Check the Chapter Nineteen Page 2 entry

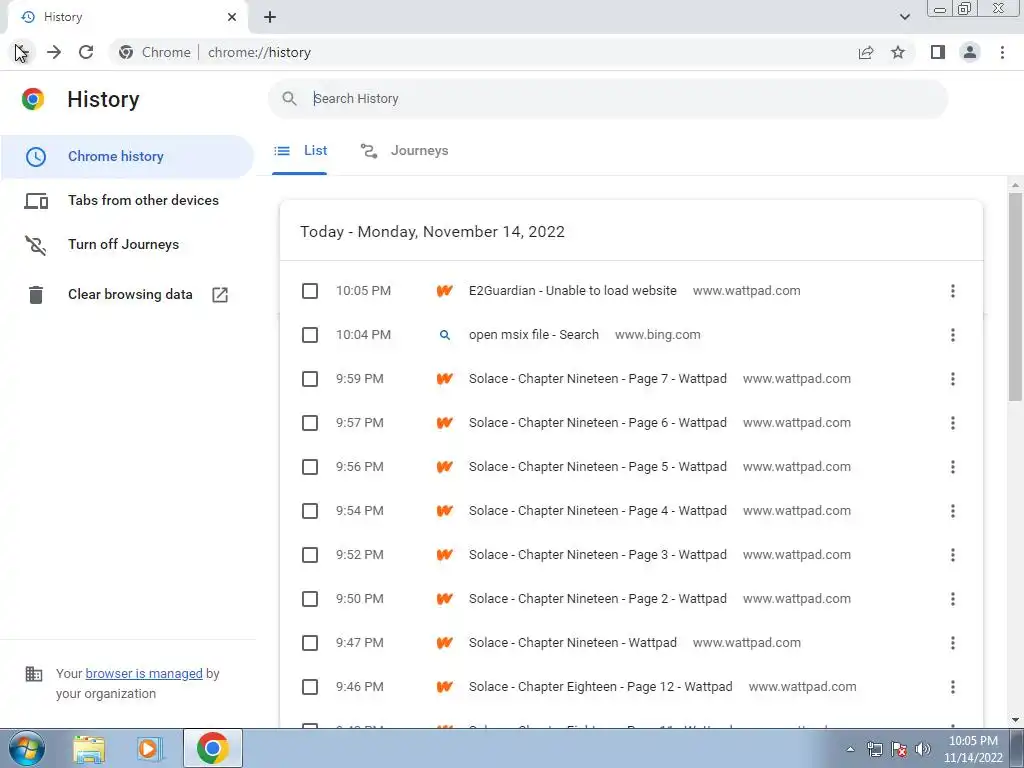point(310,599)
